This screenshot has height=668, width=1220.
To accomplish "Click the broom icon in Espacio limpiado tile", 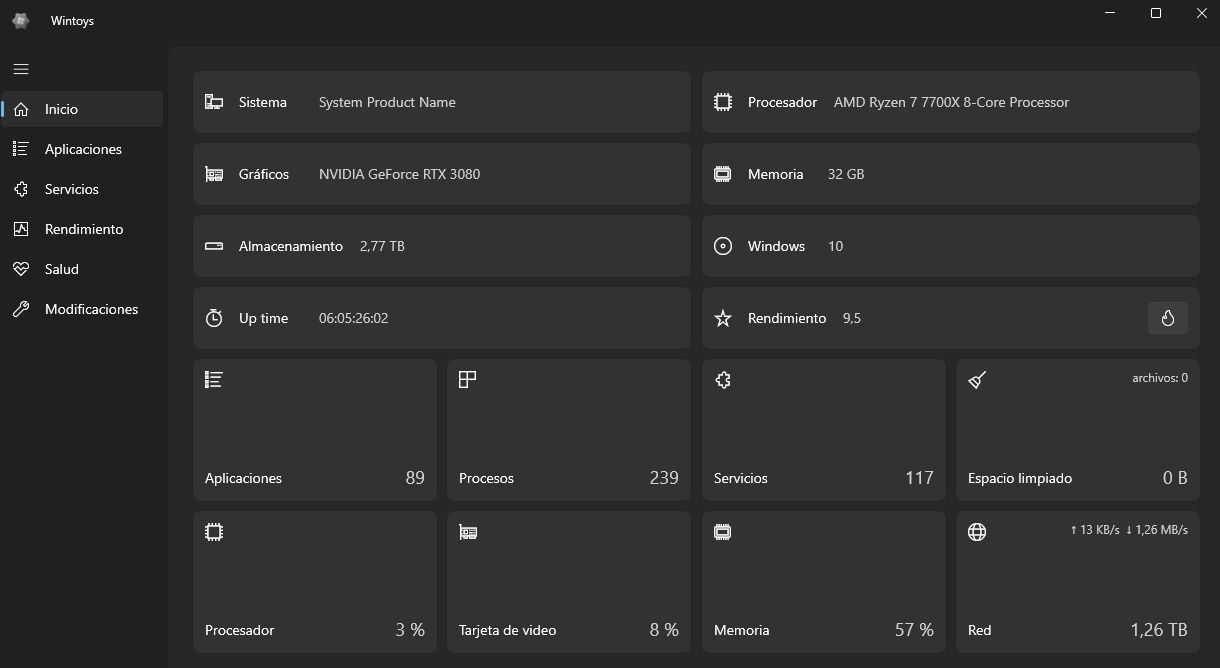I will pyautogui.click(x=977, y=380).
